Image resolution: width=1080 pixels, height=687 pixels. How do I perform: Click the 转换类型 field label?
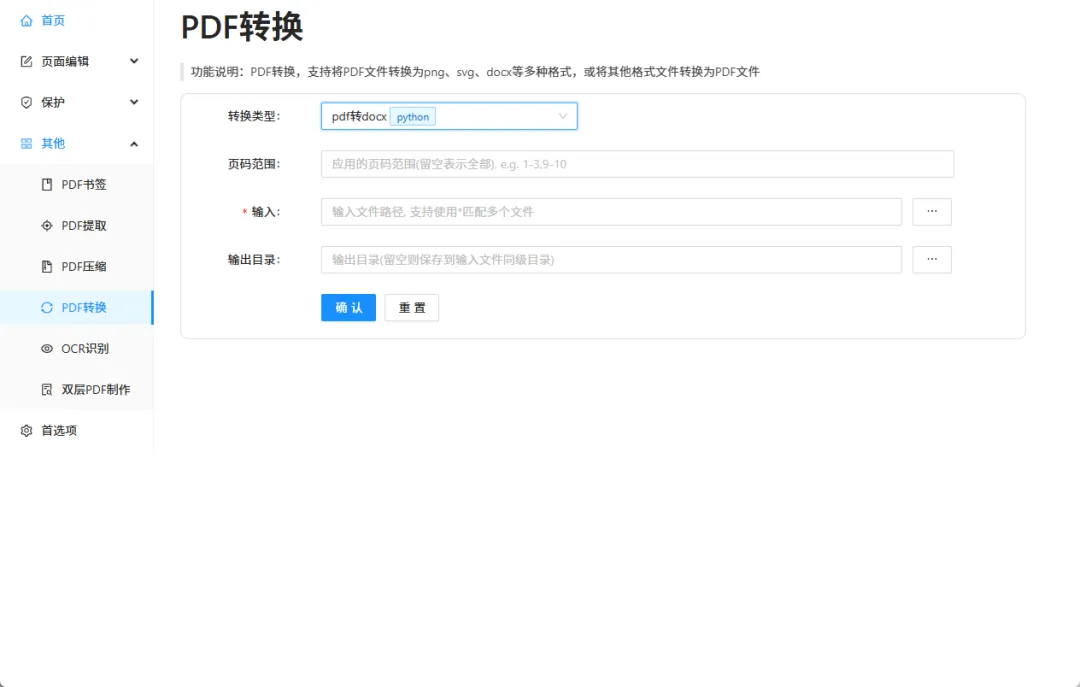click(254, 116)
